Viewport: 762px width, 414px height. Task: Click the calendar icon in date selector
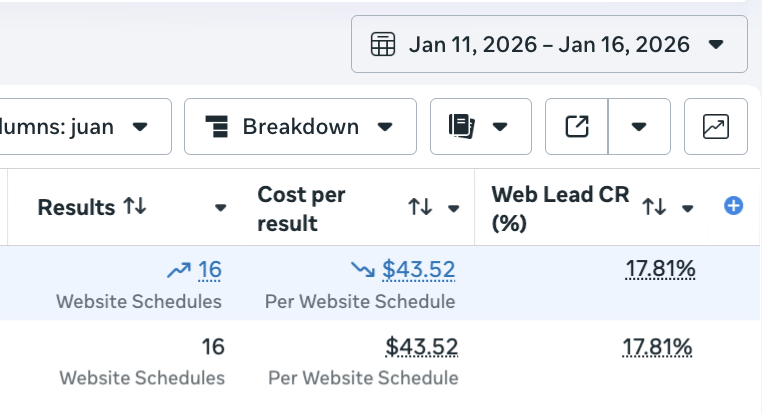[382, 45]
